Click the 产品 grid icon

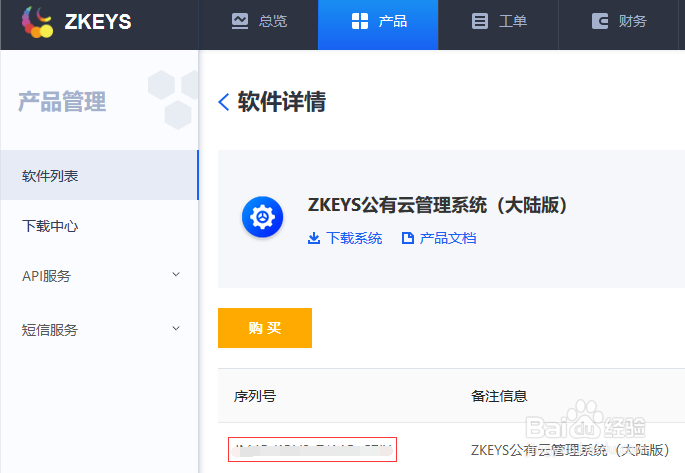(360, 21)
